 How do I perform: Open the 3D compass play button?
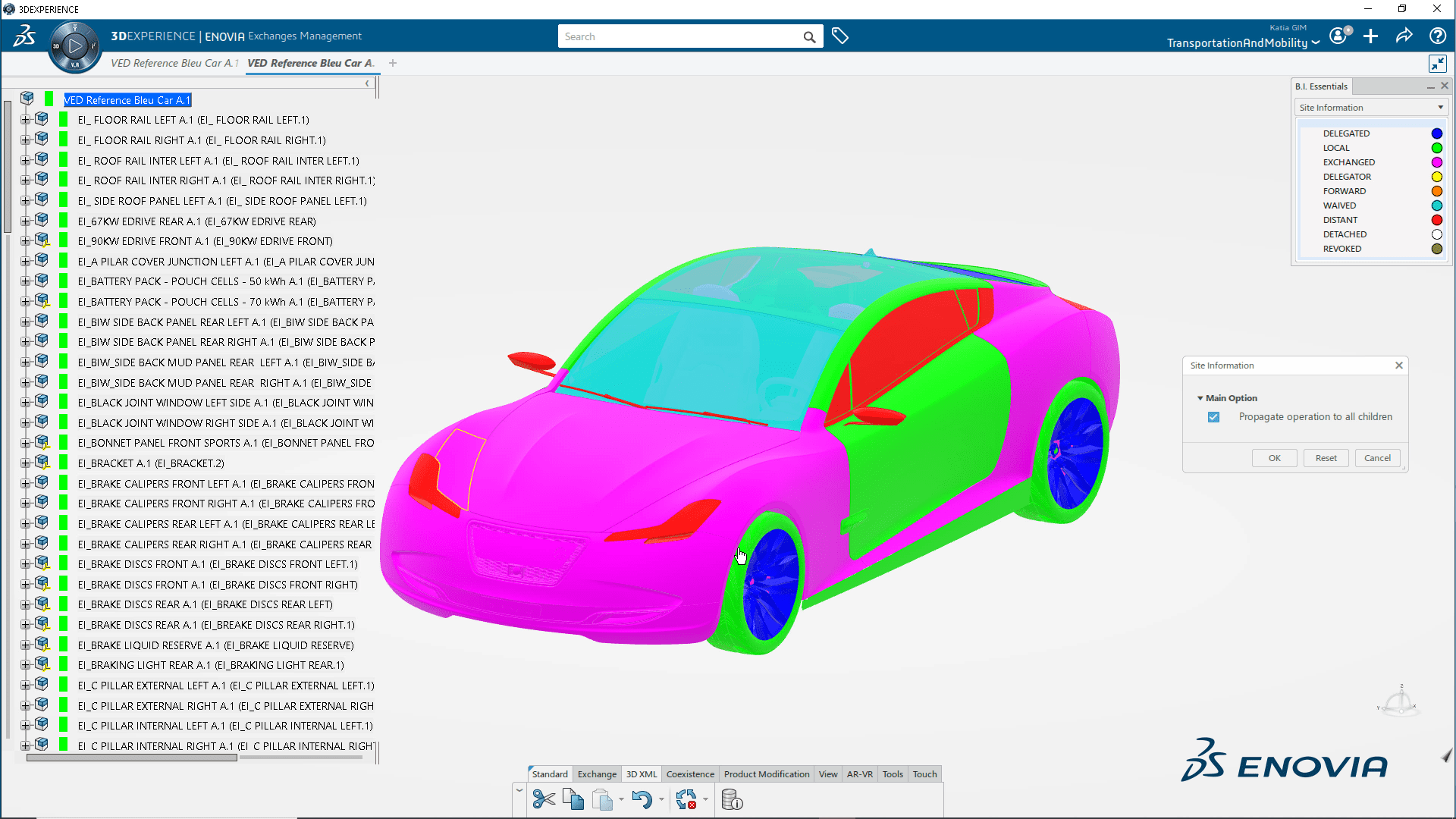click(x=74, y=46)
